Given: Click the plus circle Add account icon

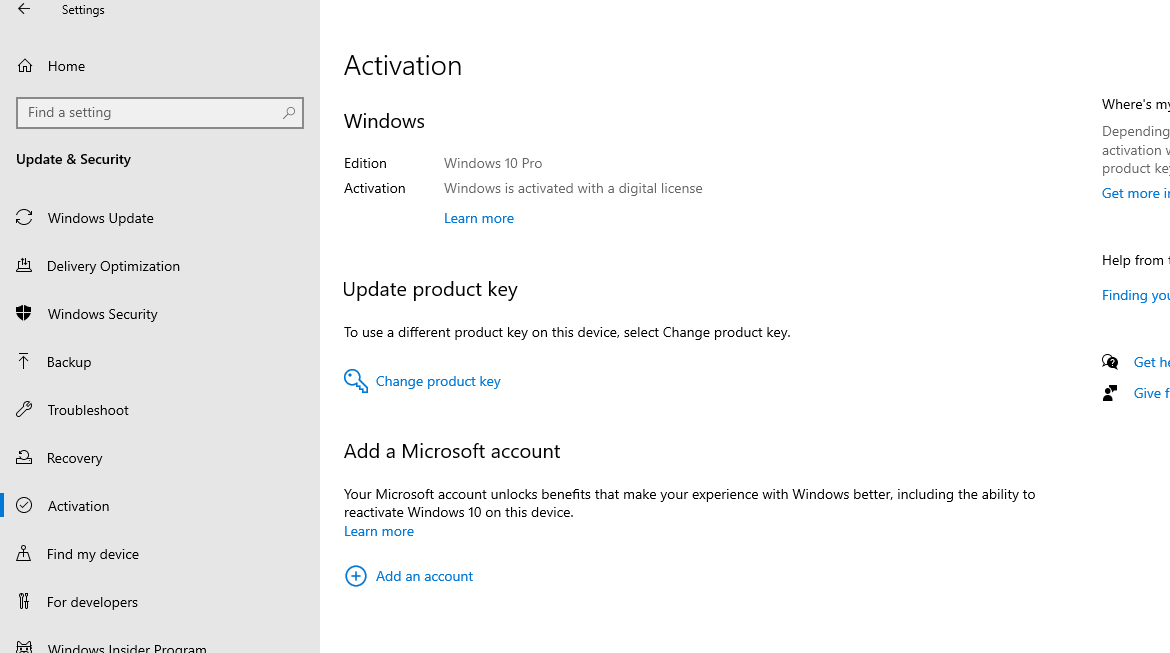Looking at the screenshot, I should [356, 576].
